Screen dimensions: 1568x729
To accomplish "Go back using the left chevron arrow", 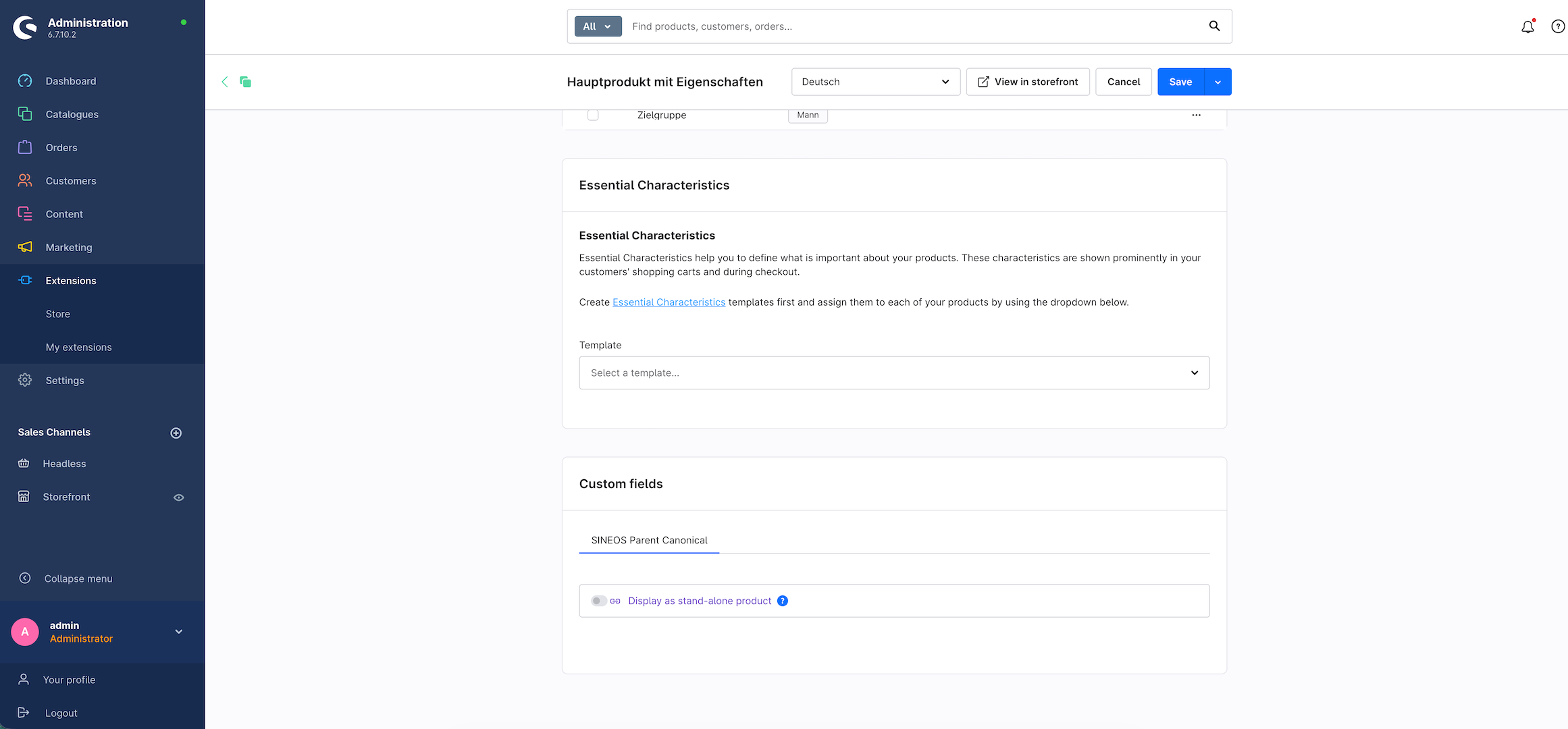I will pos(225,82).
